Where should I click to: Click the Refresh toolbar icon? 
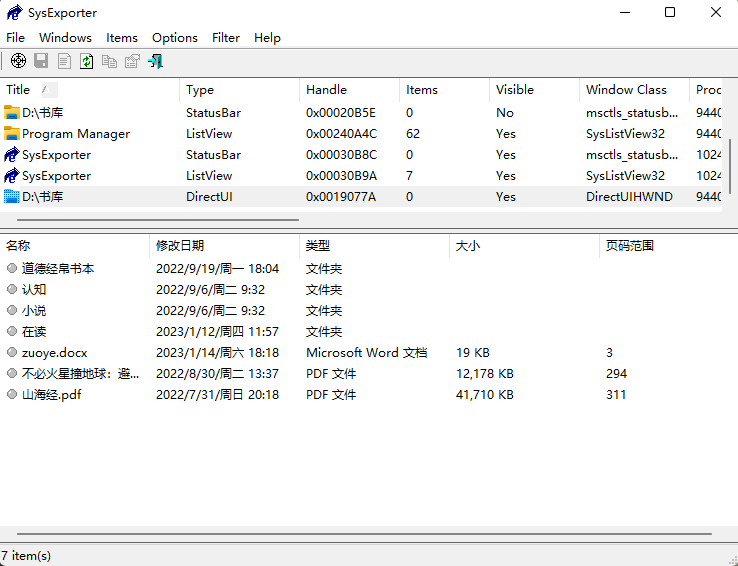(87, 61)
